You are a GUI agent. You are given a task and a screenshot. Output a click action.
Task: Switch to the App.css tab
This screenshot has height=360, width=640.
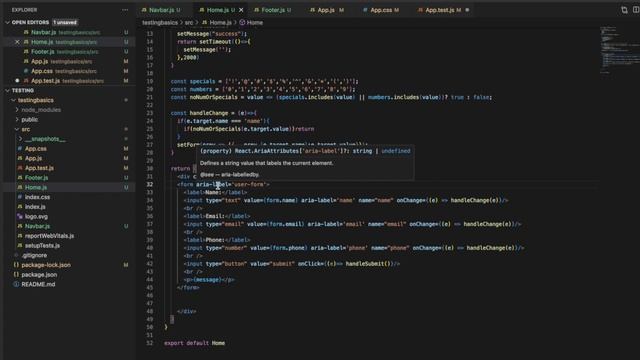(x=381, y=10)
